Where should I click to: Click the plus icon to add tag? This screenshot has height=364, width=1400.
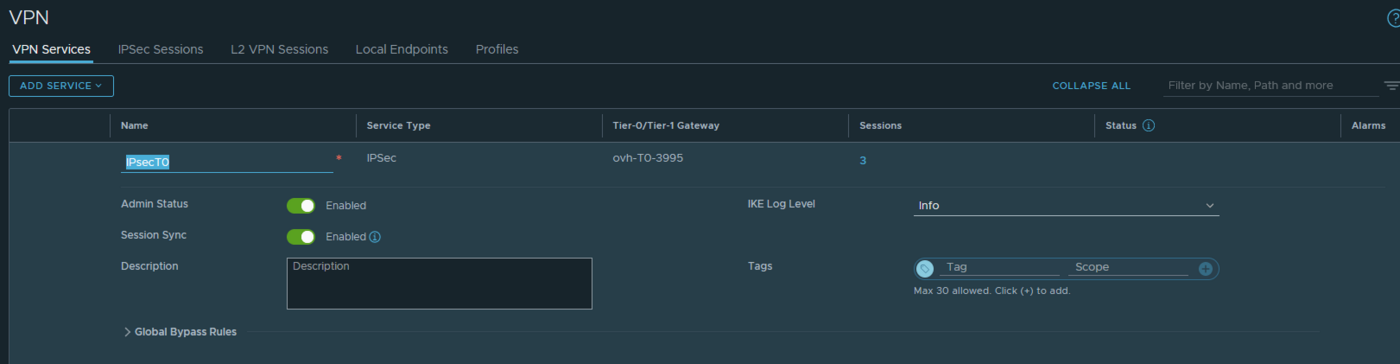tap(1205, 268)
